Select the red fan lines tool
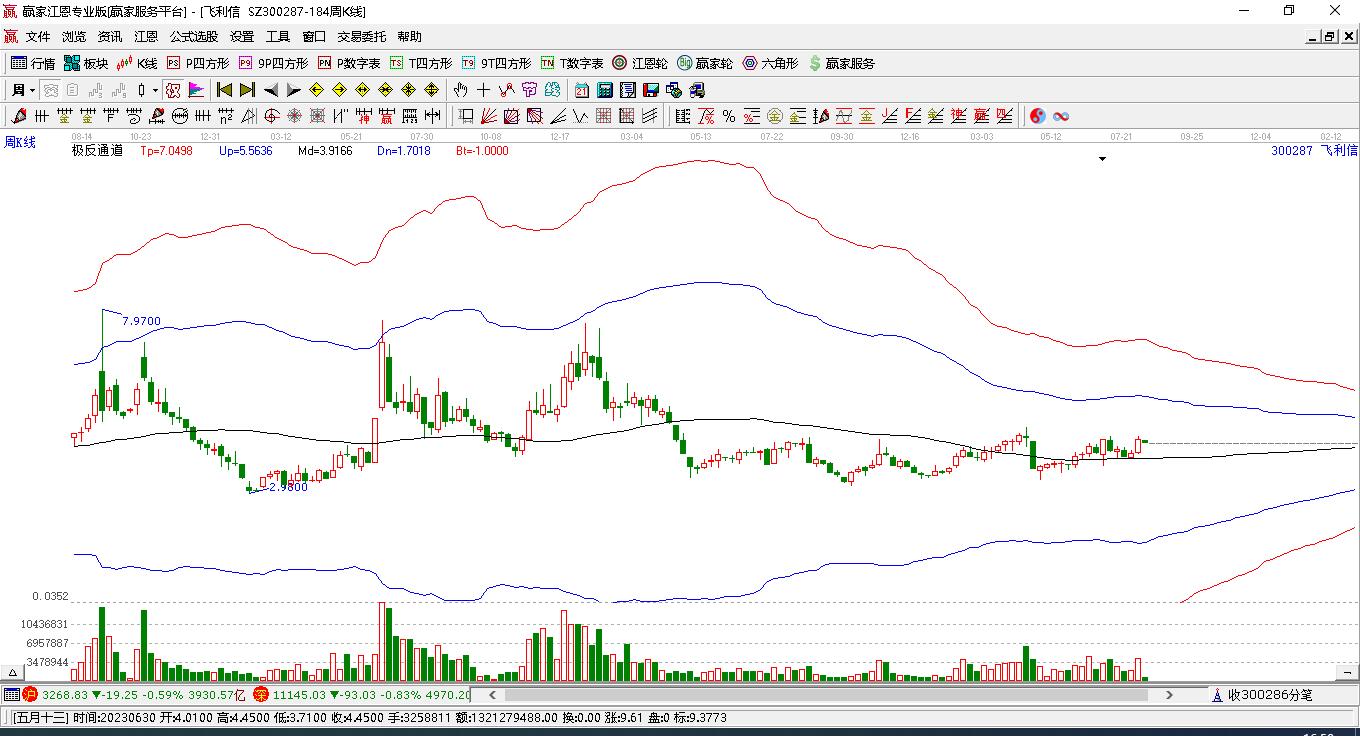The width and height of the screenshot is (1360, 736). tap(489, 116)
